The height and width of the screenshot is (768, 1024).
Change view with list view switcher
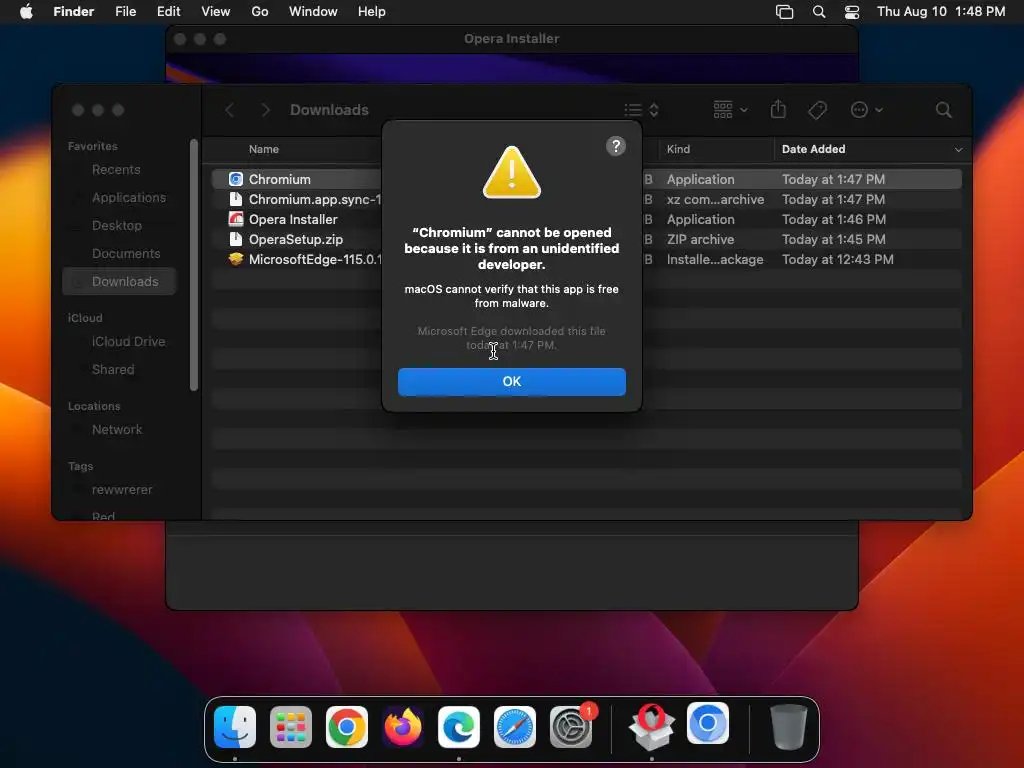[641, 110]
